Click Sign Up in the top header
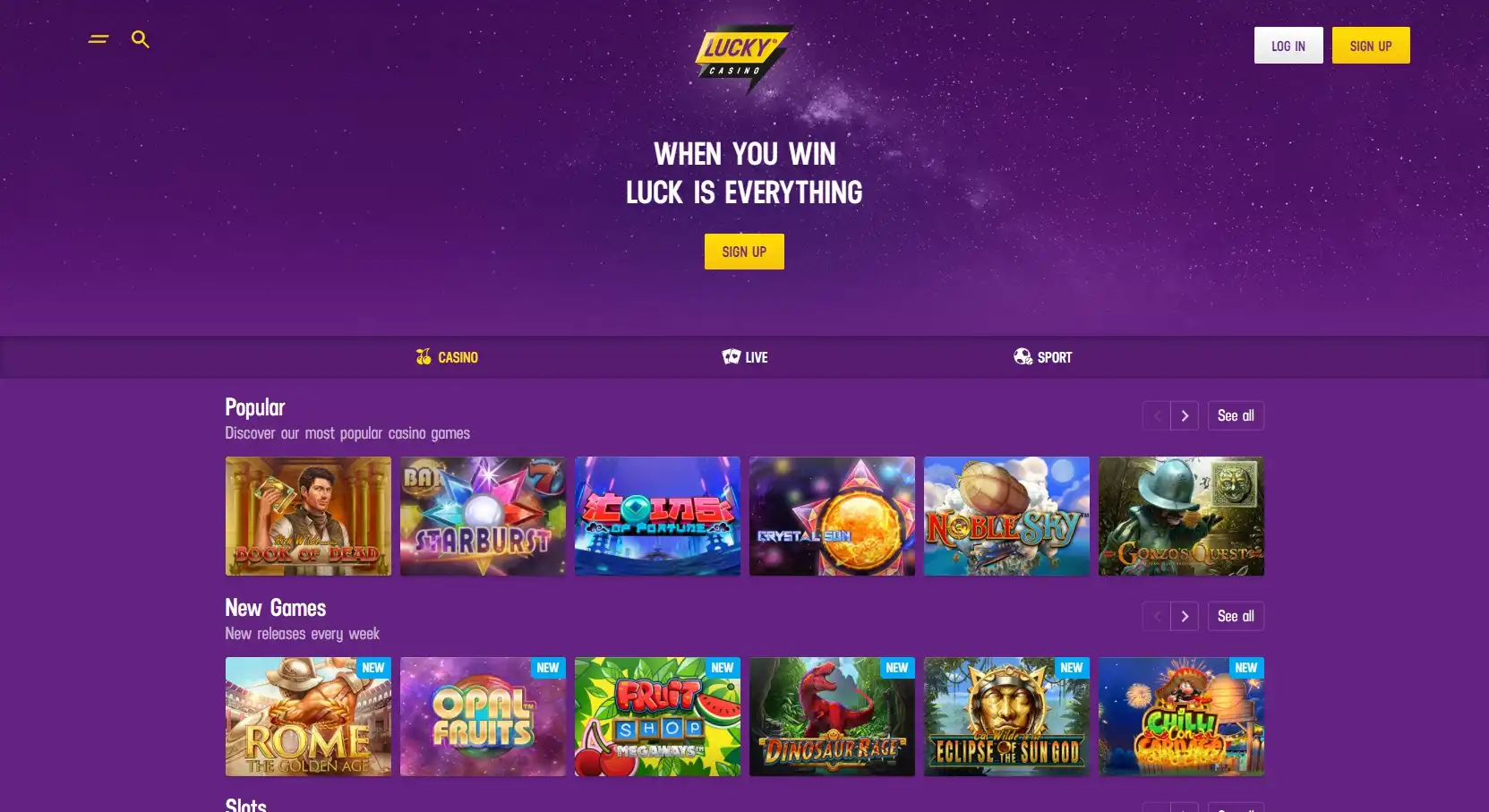Viewport: 1489px width, 812px height. tap(1371, 46)
